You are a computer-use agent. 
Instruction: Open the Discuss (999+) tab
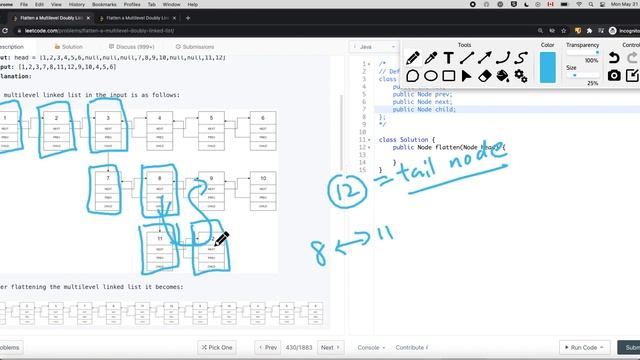coord(131,47)
